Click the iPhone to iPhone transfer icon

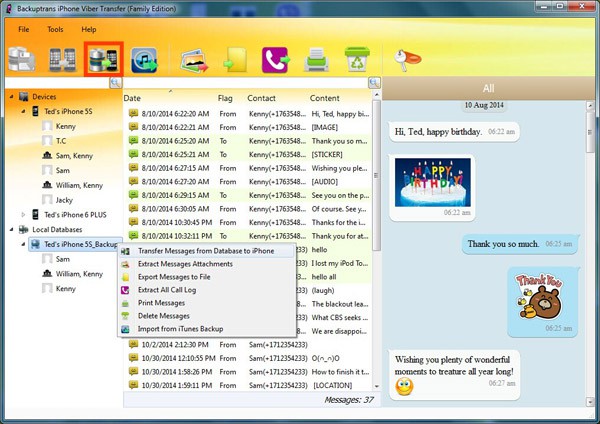(62, 60)
